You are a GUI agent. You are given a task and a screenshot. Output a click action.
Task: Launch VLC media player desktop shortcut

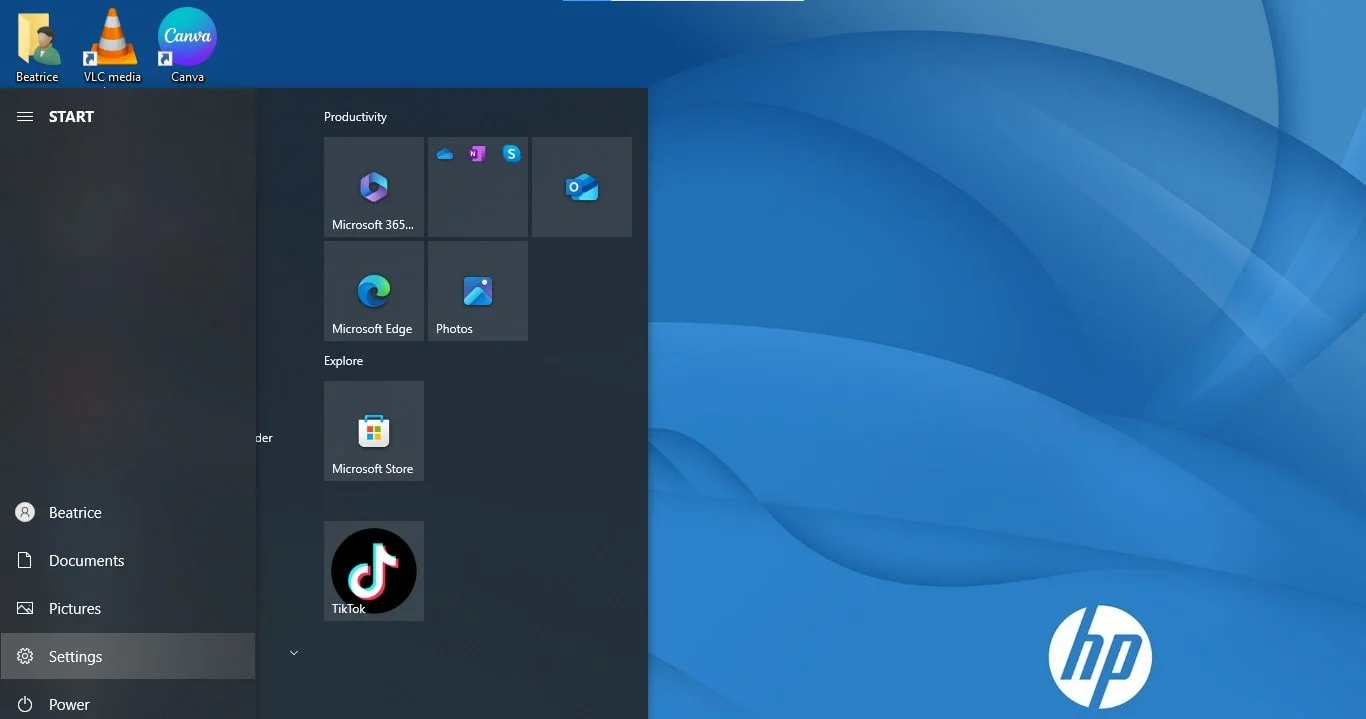112,47
